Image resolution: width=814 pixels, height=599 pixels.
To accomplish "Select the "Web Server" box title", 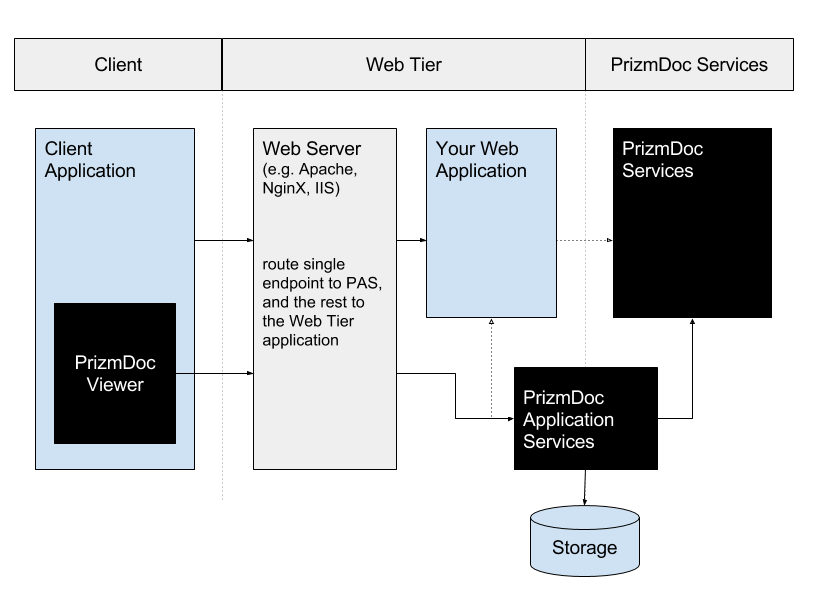I will [311, 148].
